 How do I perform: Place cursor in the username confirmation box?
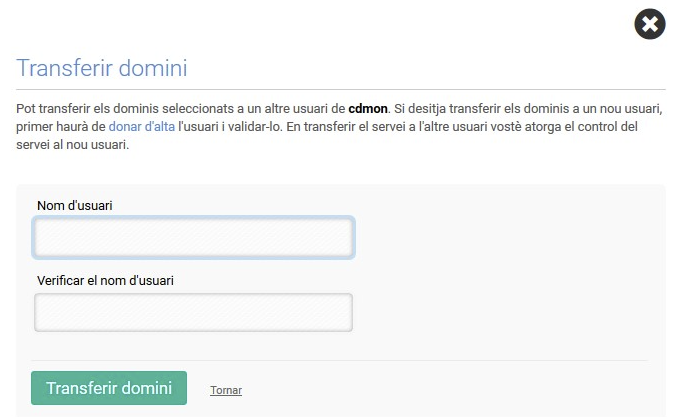click(x=193, y=313)
